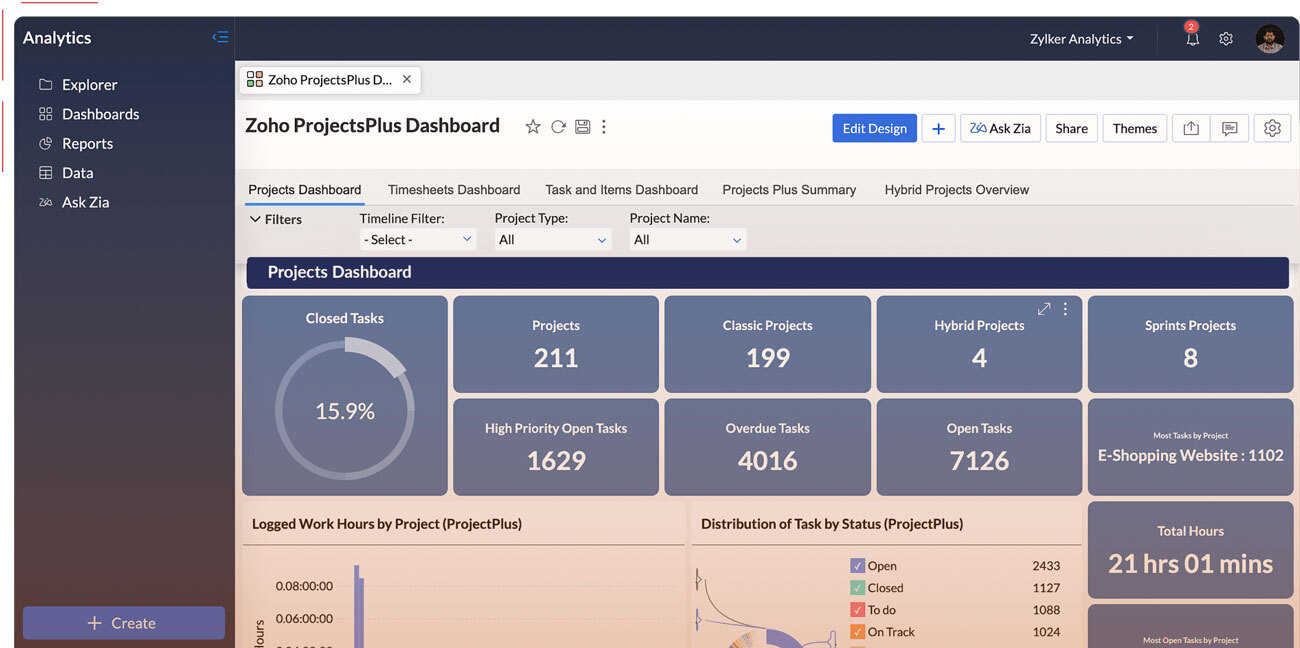Click the blue-outlined plus button
Image resolution: width=1300 pixels, height=648 pixels.
[938, 128]
